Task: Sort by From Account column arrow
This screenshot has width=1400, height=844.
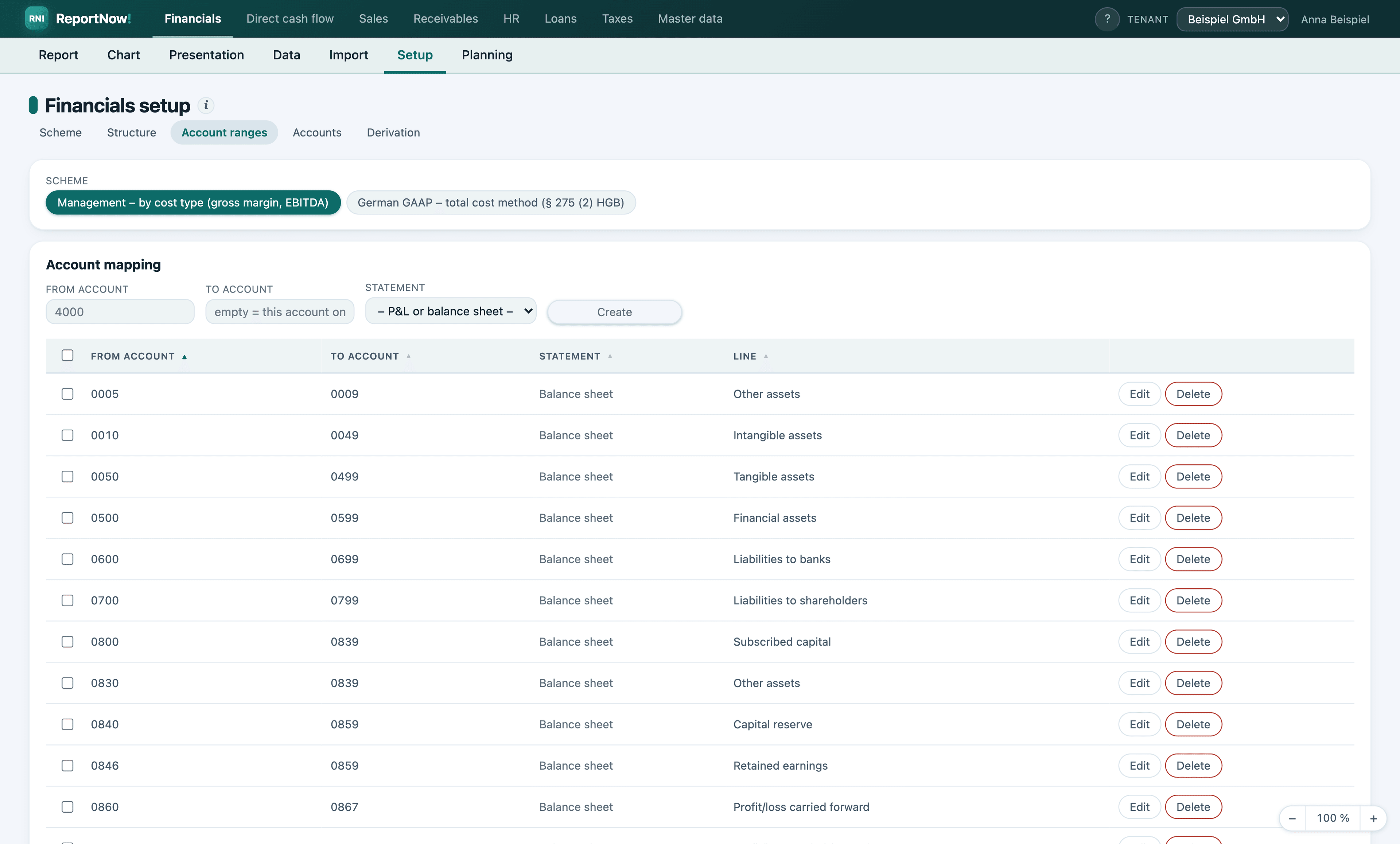Action: pos(184,357)
